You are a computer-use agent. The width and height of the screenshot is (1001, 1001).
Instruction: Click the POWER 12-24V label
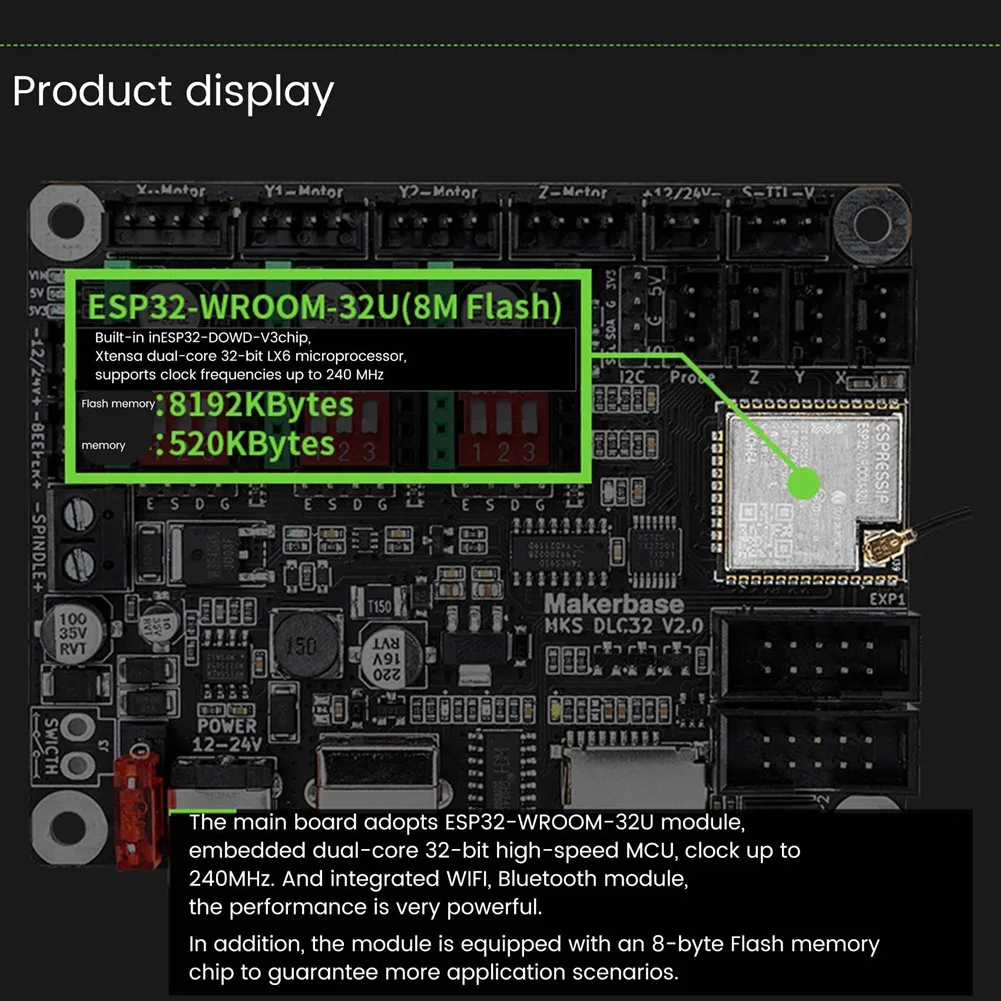click(x=227, y=735)
